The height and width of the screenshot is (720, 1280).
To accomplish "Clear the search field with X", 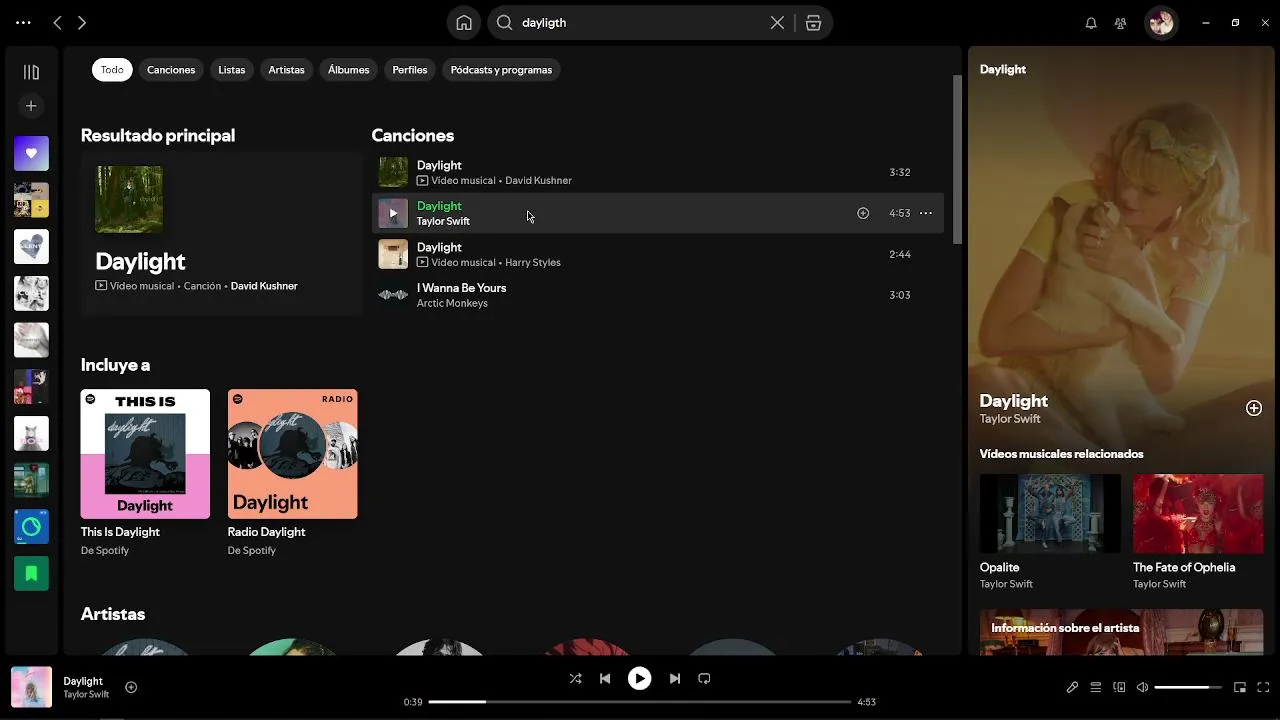I will point(777,22).
